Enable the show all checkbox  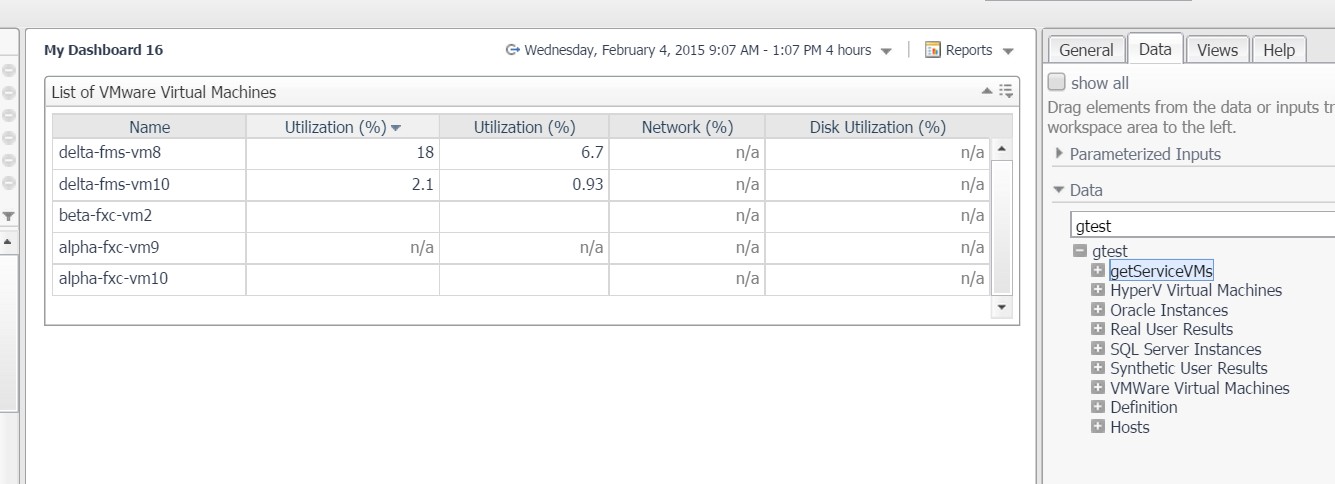pyautogui.click(x=1056, y=82)
